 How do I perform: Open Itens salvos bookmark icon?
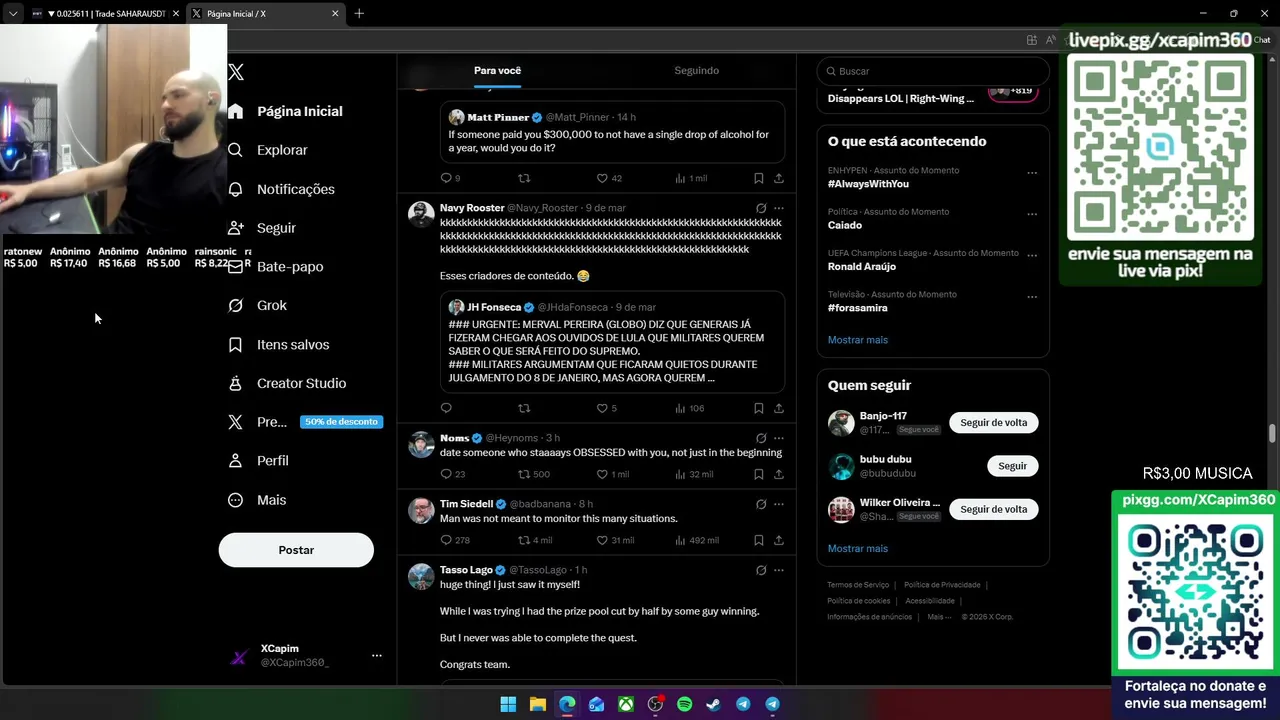[x=235, y=344]
